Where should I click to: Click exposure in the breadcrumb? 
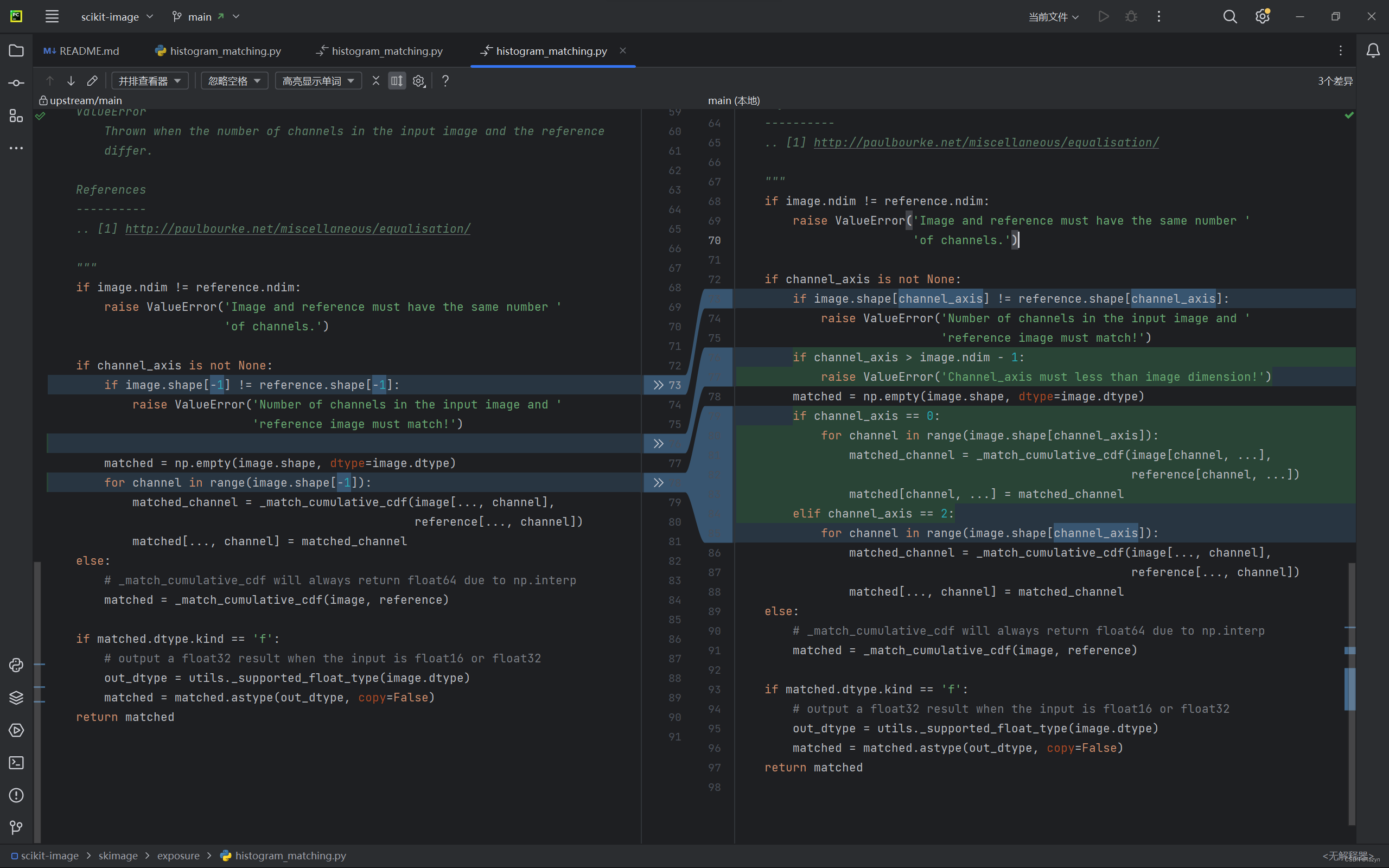(178, 856)
